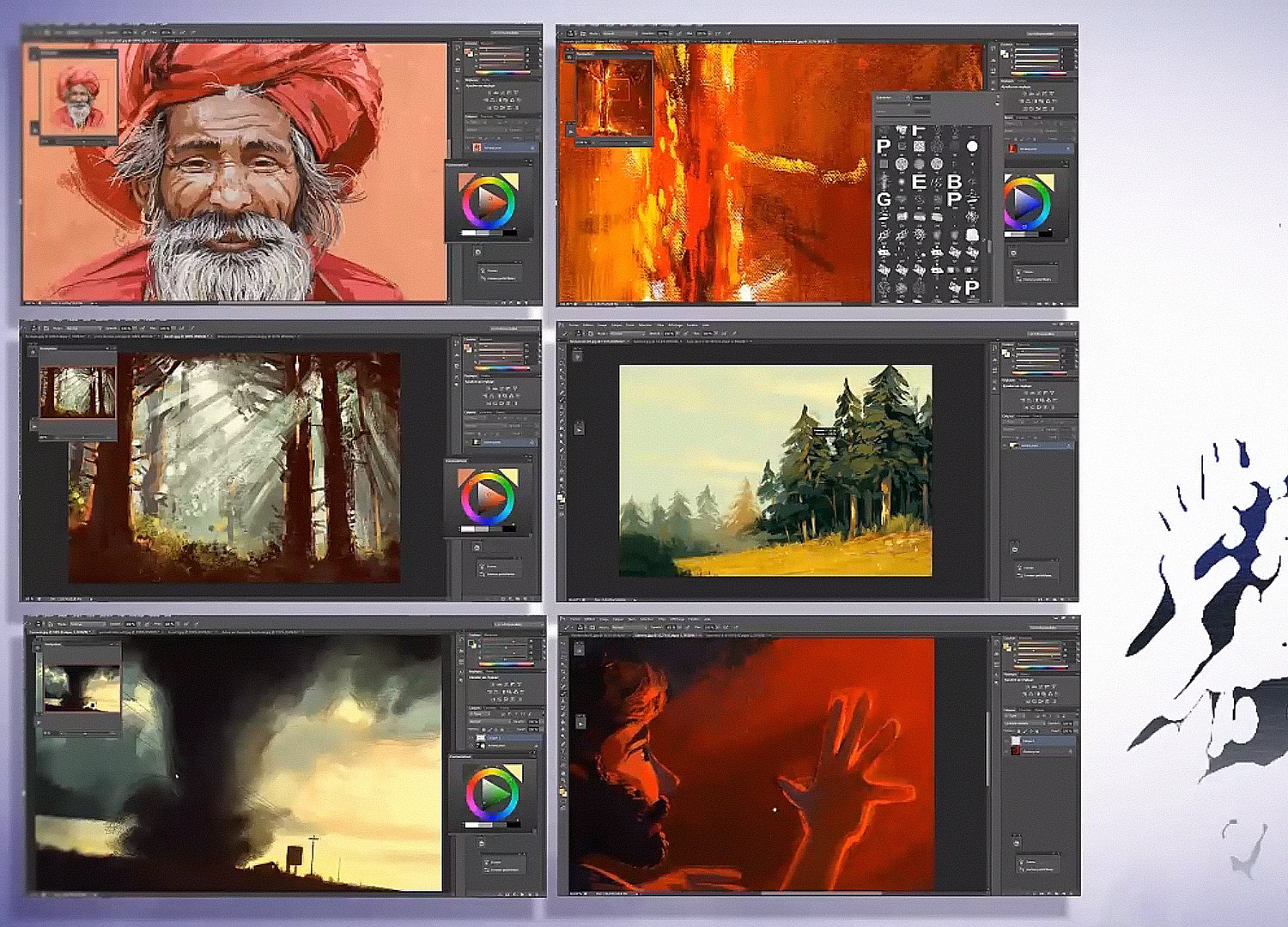The height and width of the screenshot is (927, 1288).
Task: Open the brush Mode dropdown in pine landscape window
Action: tap(628, 334)
